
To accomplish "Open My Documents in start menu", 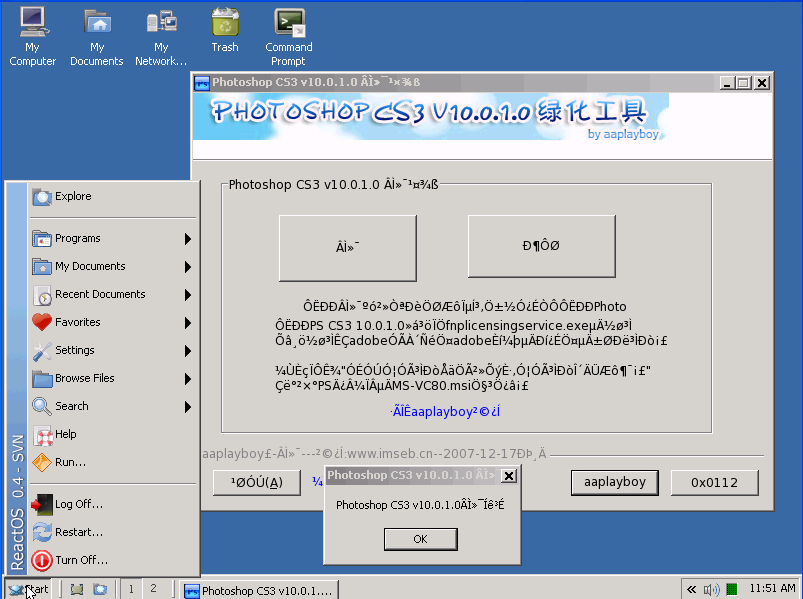I will [x=113, y=267].
